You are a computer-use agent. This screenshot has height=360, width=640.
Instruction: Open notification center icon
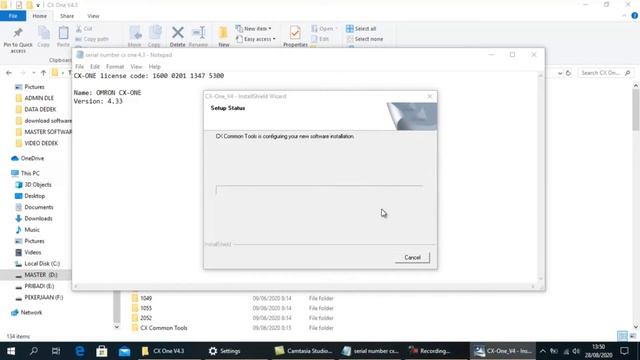pyautogui.click(x=624, y=351)
